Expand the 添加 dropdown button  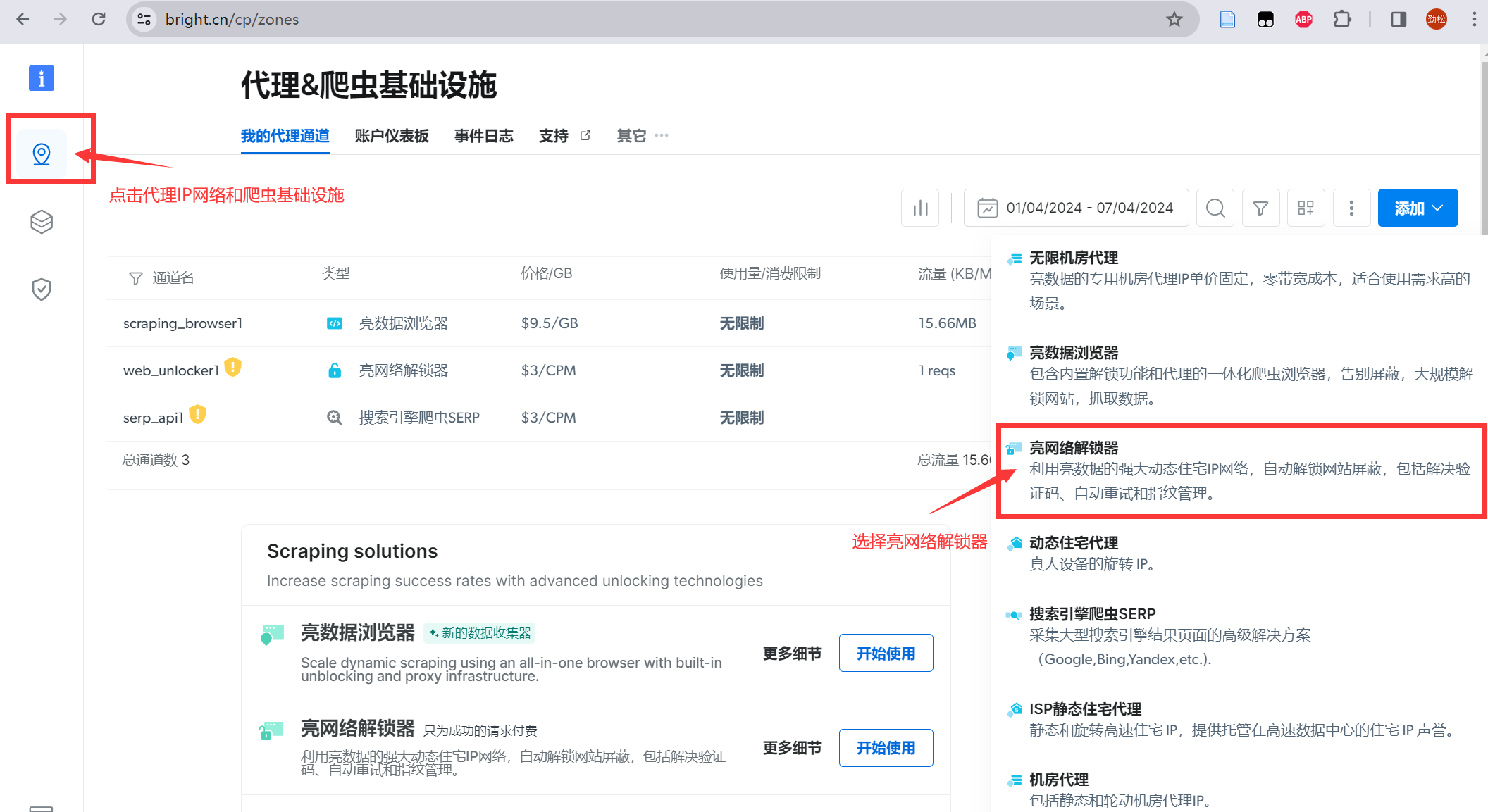(x=1418, y=208)
